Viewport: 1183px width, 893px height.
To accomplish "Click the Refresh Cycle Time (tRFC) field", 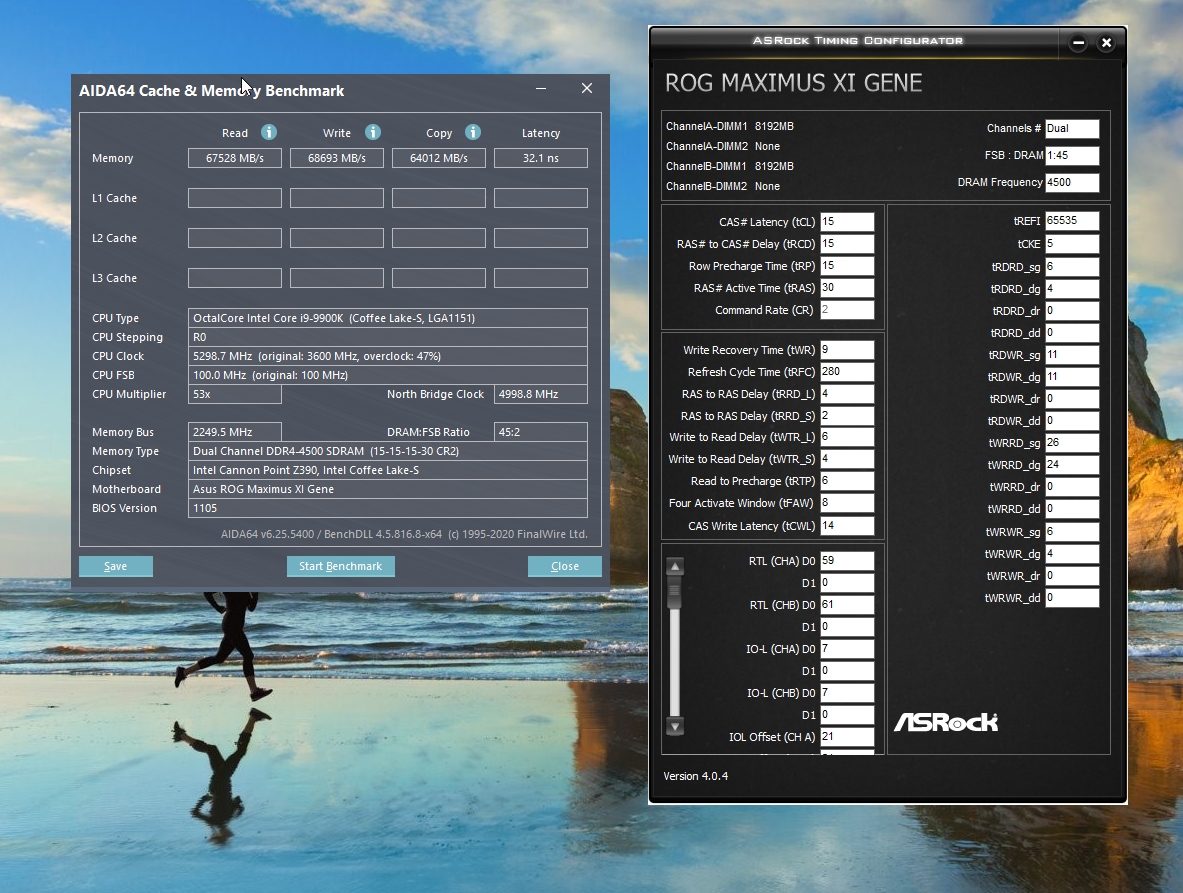I will [x=847, y=372].
